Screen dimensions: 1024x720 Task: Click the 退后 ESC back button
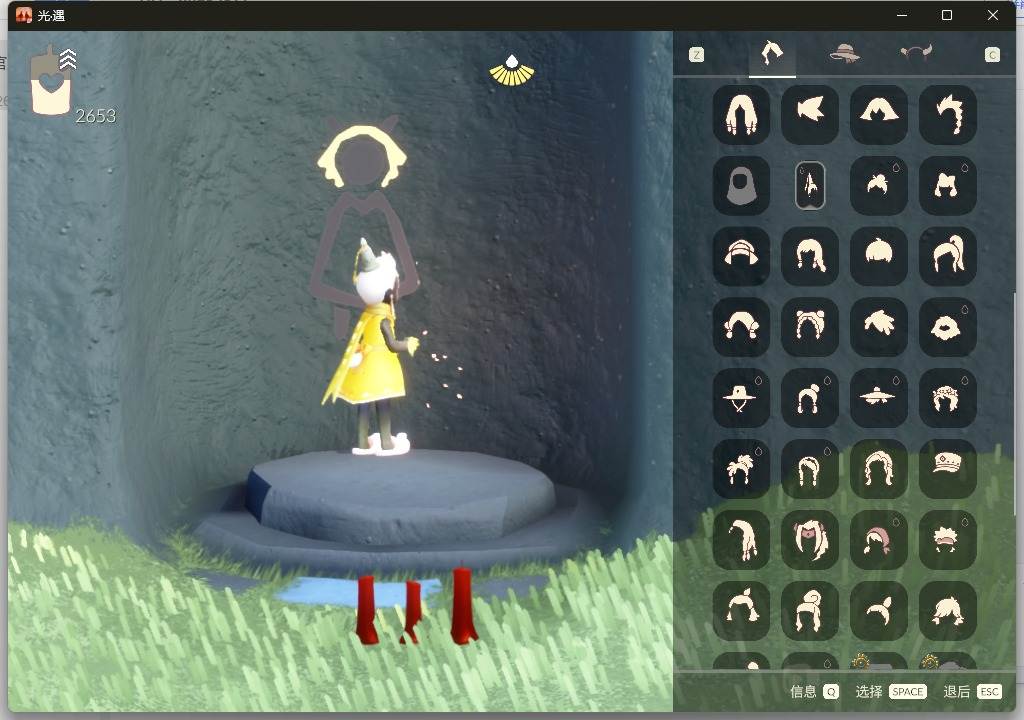[972, 691]
